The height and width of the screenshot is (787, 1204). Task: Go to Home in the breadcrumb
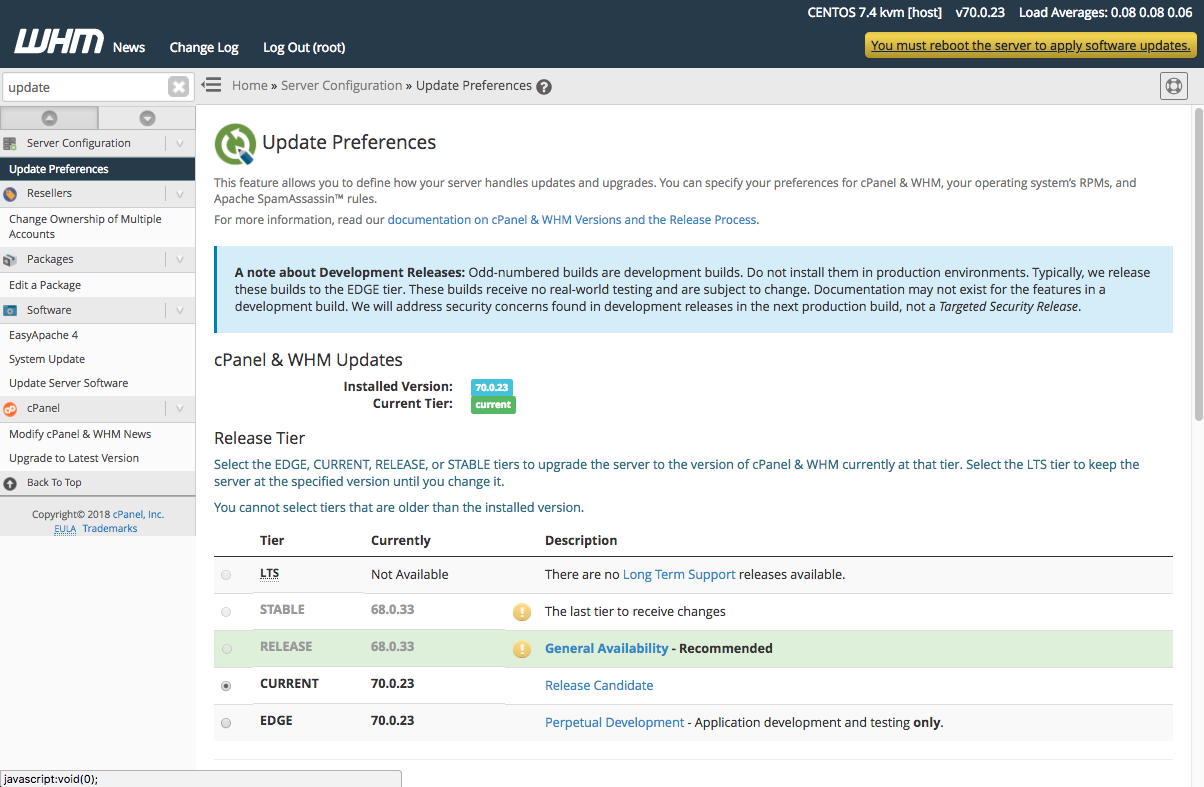point(250,86)
